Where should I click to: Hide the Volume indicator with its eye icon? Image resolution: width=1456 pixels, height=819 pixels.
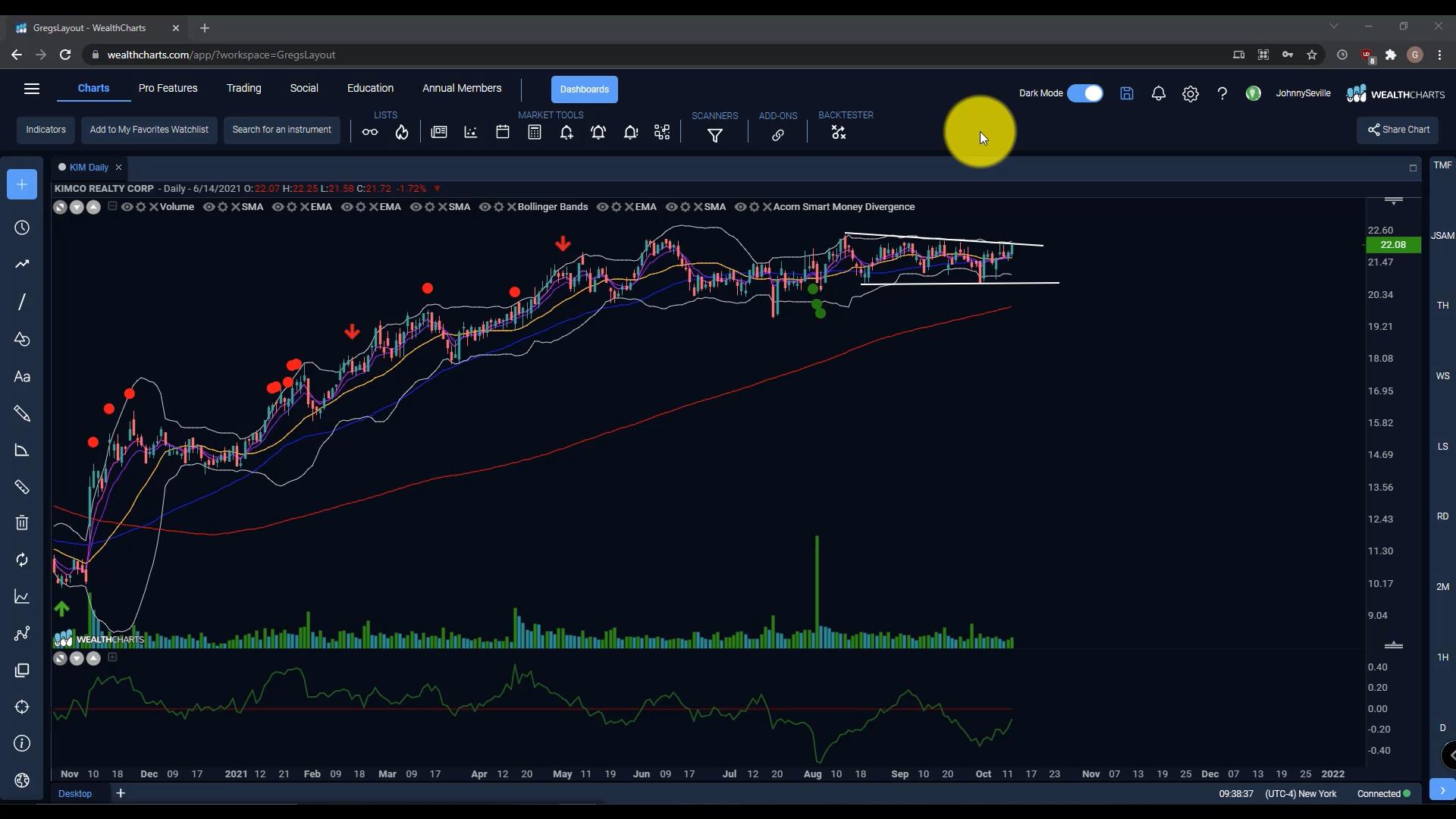click(127, 207)
